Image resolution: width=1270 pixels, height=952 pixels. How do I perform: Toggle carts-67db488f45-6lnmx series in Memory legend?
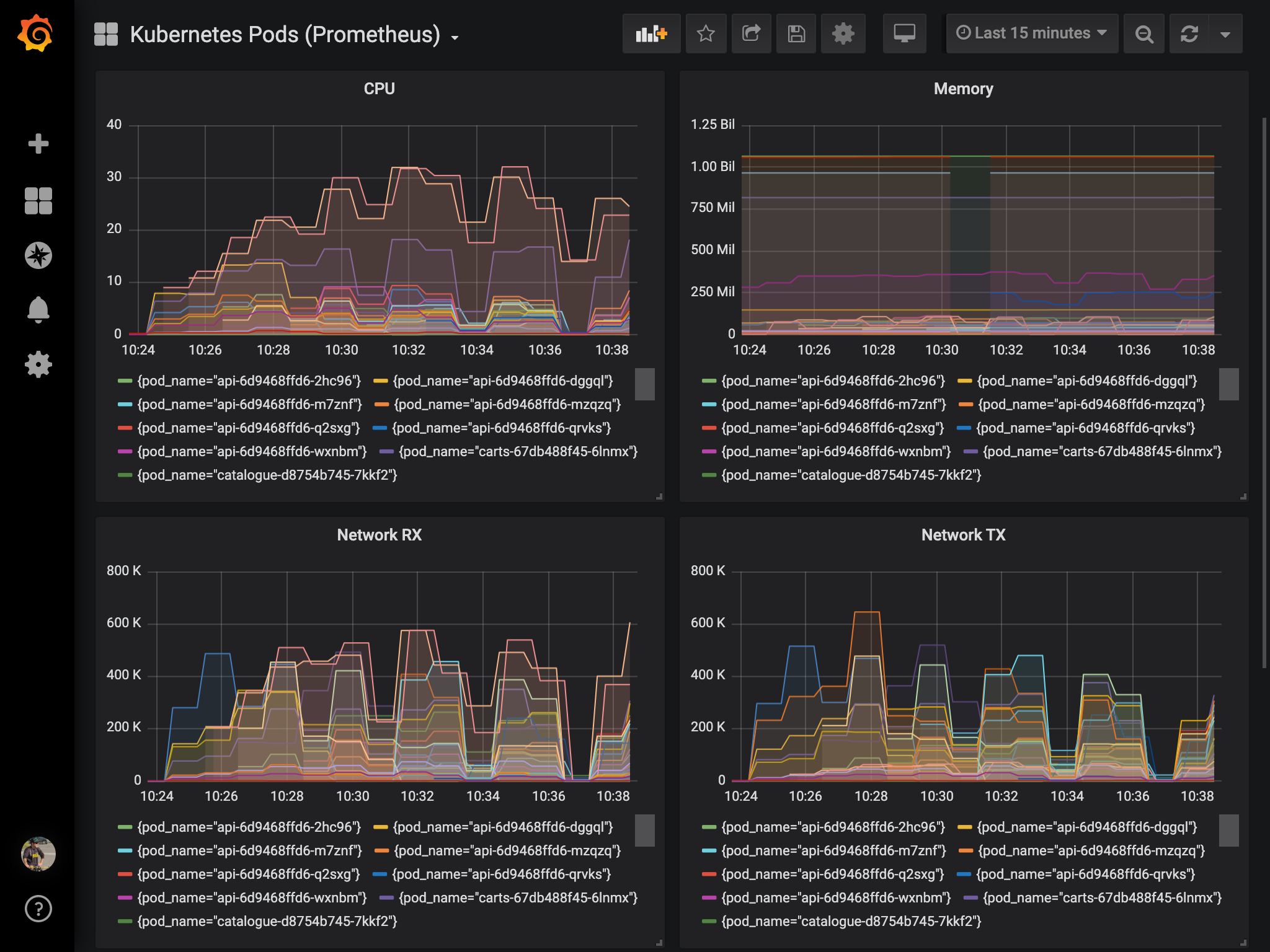(x=1101, y=452)
